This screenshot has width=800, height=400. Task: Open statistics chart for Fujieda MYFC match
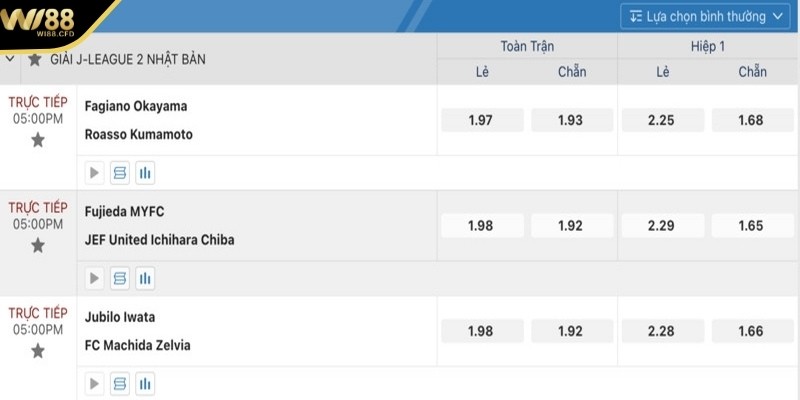tap(145, 278)
